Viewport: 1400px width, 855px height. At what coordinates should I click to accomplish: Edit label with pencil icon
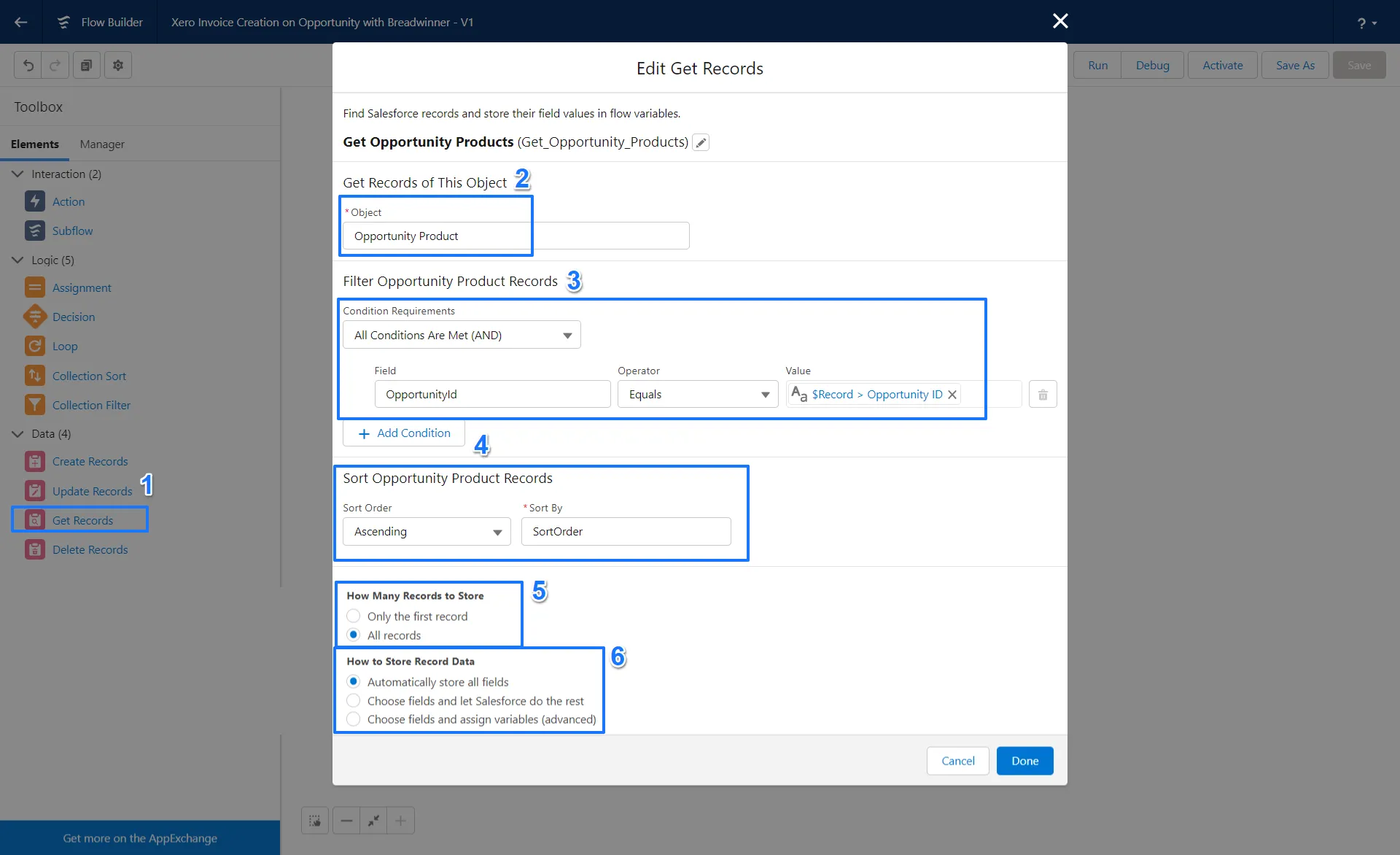[x=701, y=142]
